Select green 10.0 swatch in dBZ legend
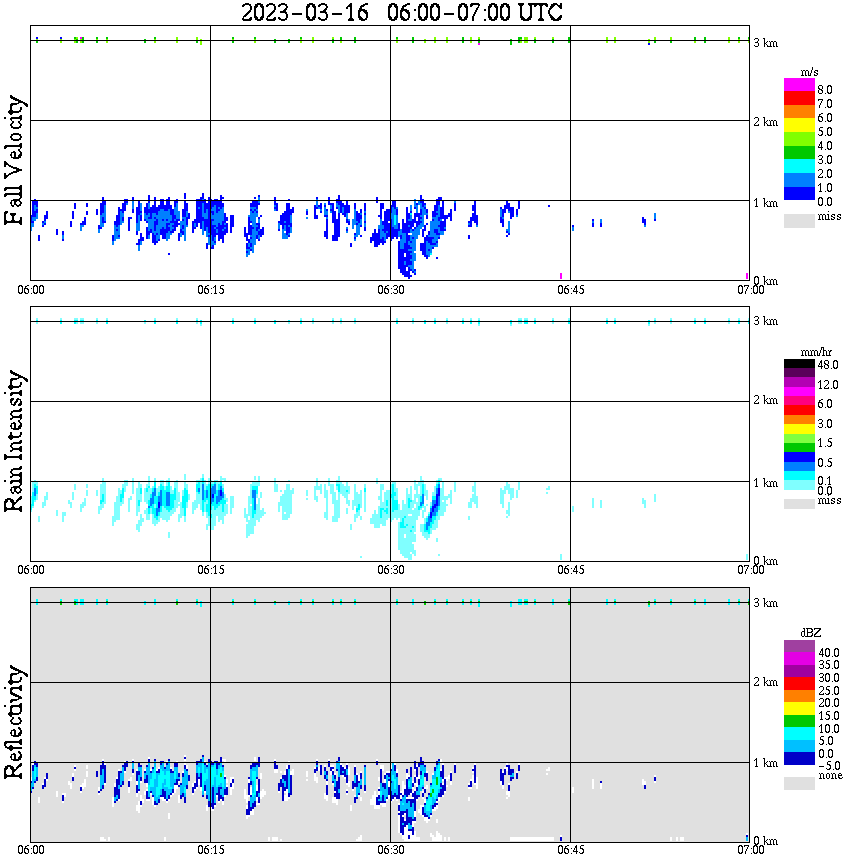This screenshot has width=850, height=868. pyautogui.click(x=799, y=721)
